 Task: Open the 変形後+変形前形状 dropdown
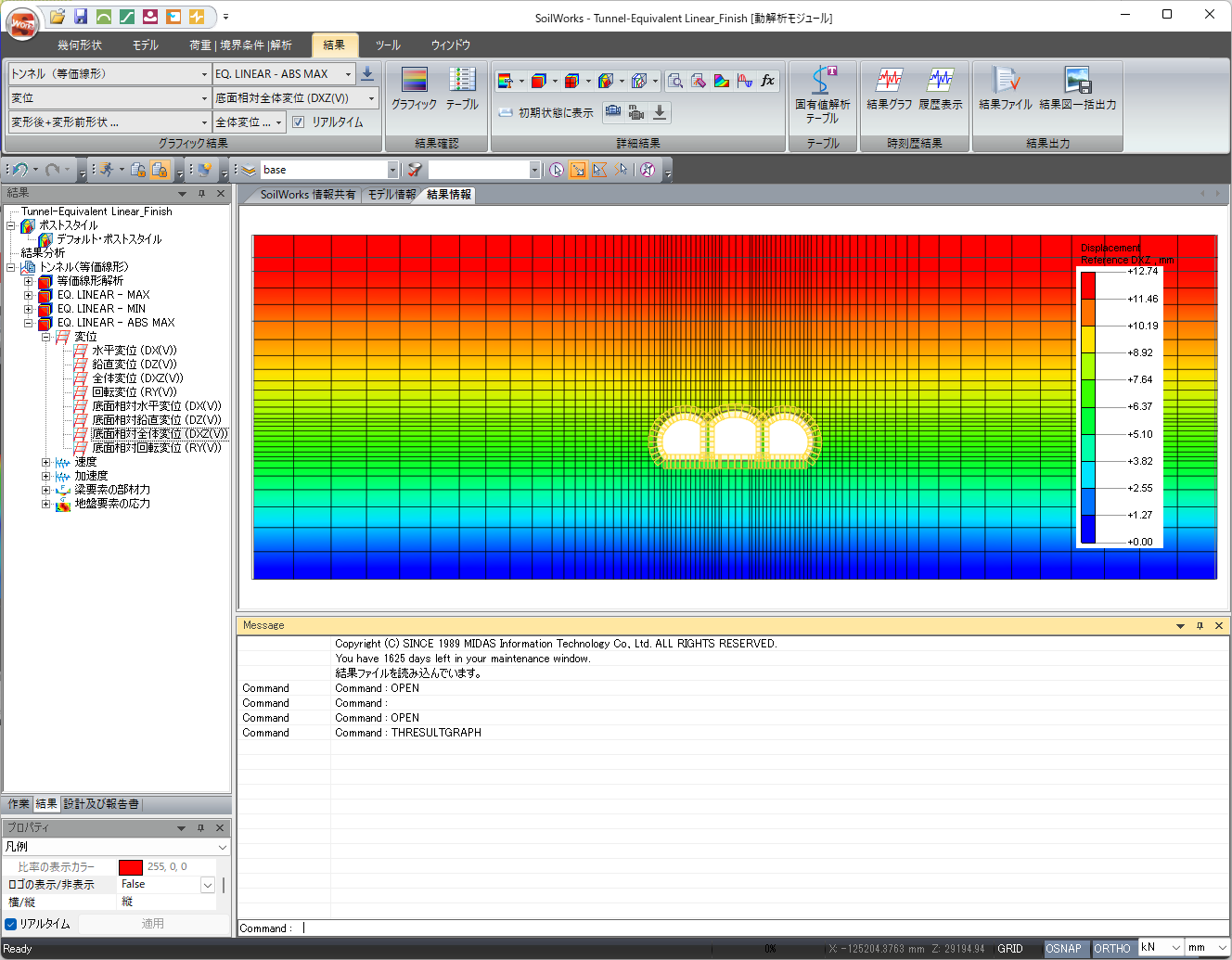pyautogui.click(x=109, y=122)
